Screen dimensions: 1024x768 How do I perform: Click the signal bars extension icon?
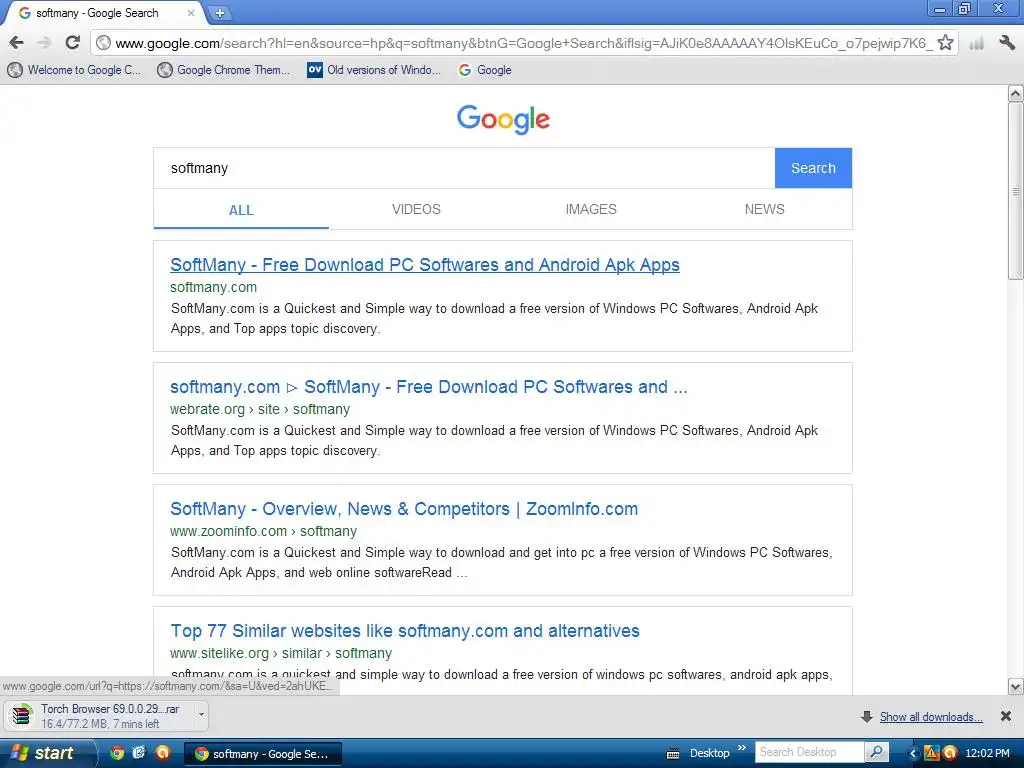[x=977, y=44]
